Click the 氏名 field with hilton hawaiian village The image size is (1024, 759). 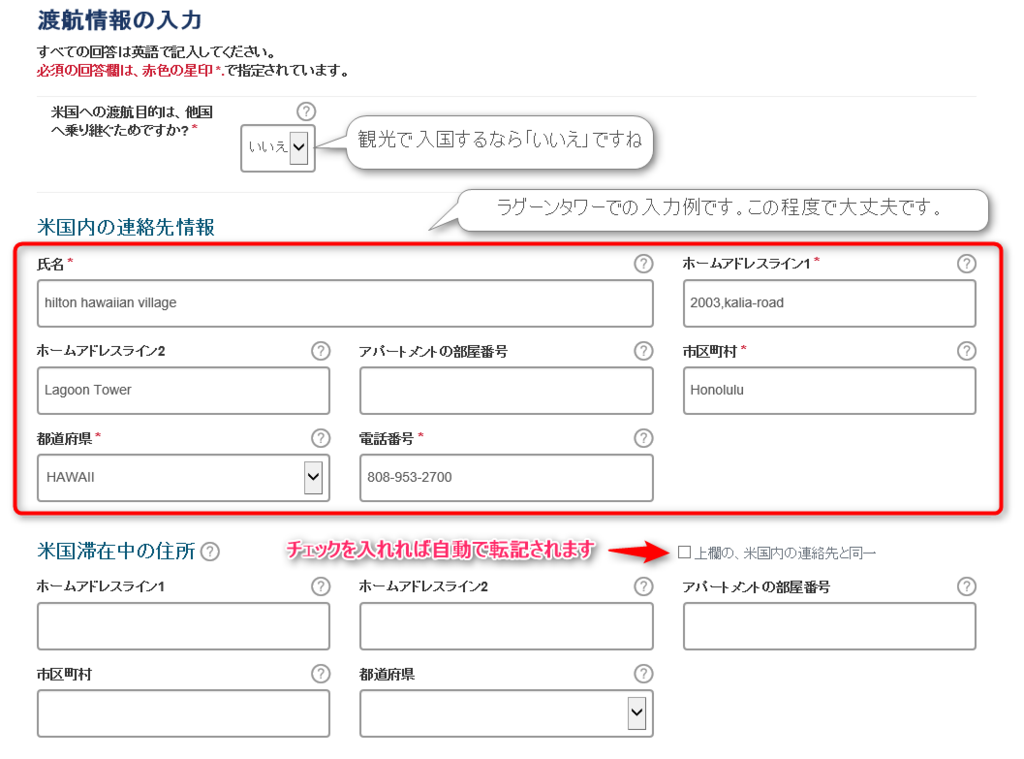click(x=345, y=303)
